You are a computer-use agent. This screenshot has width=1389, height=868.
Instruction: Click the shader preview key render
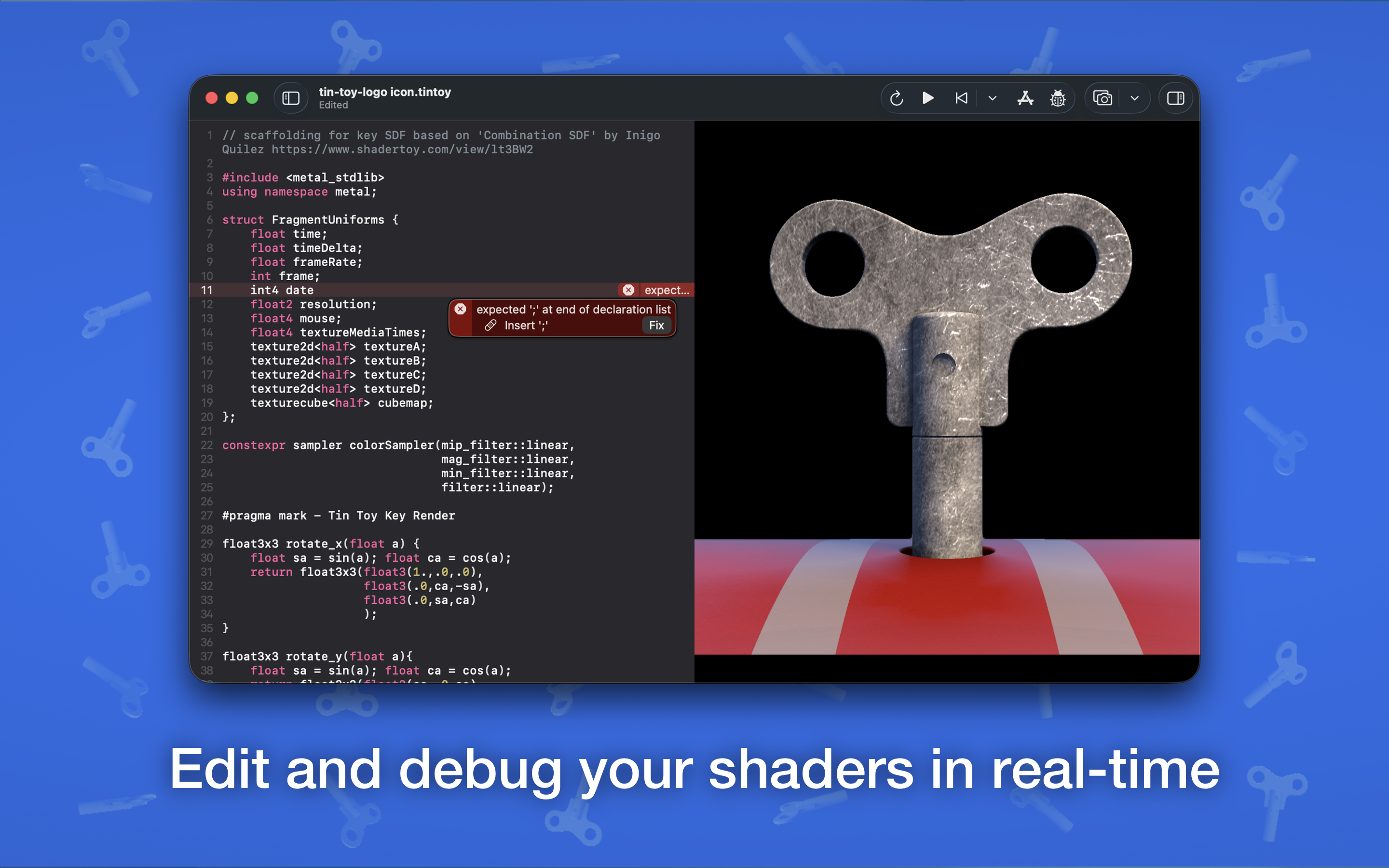click(x=947, y=388)
